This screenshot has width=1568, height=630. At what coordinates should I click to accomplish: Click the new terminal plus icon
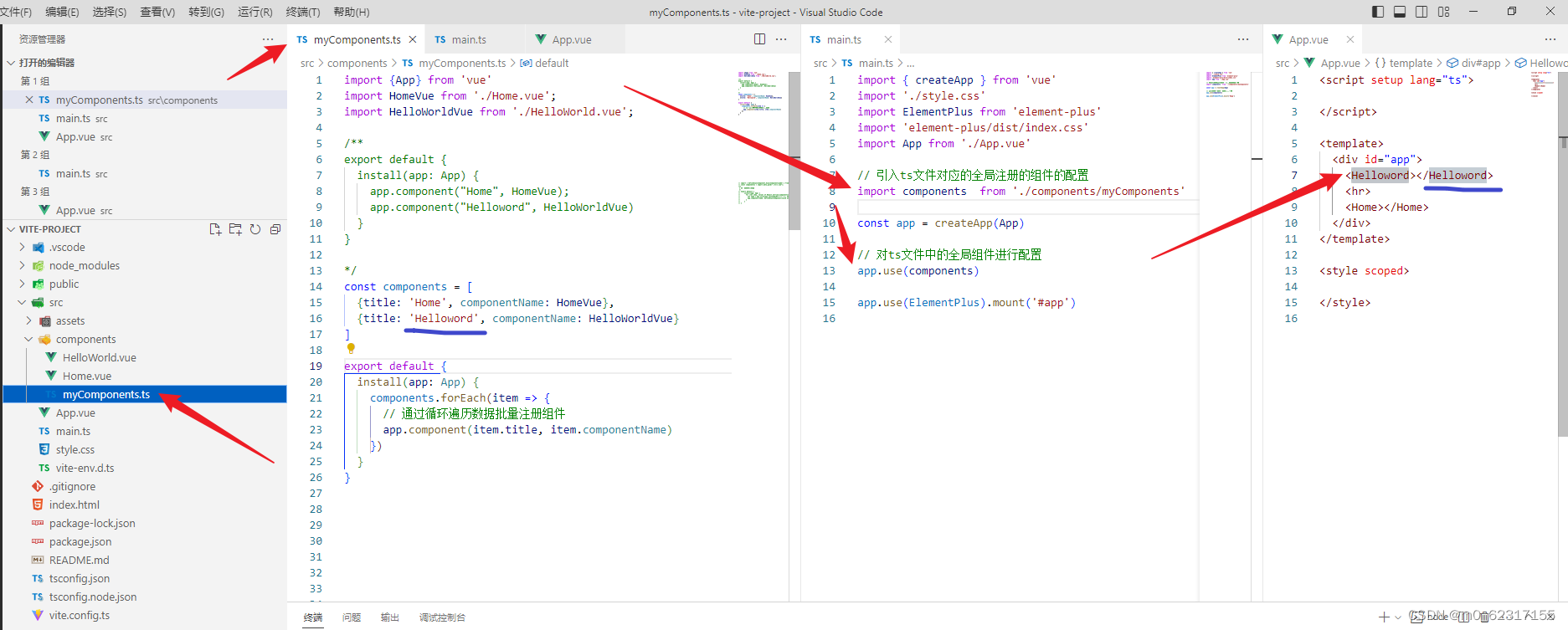tap(1385, 617)
